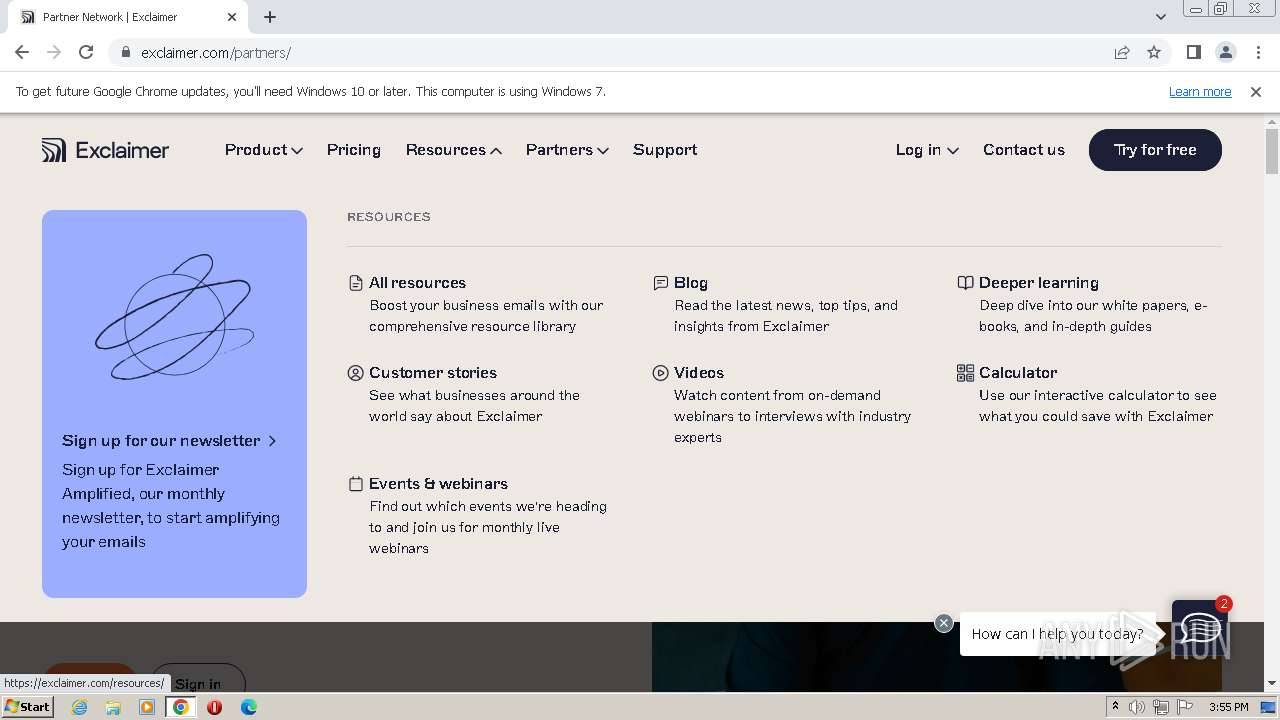Click the Windows Start button

coord(28,706)
